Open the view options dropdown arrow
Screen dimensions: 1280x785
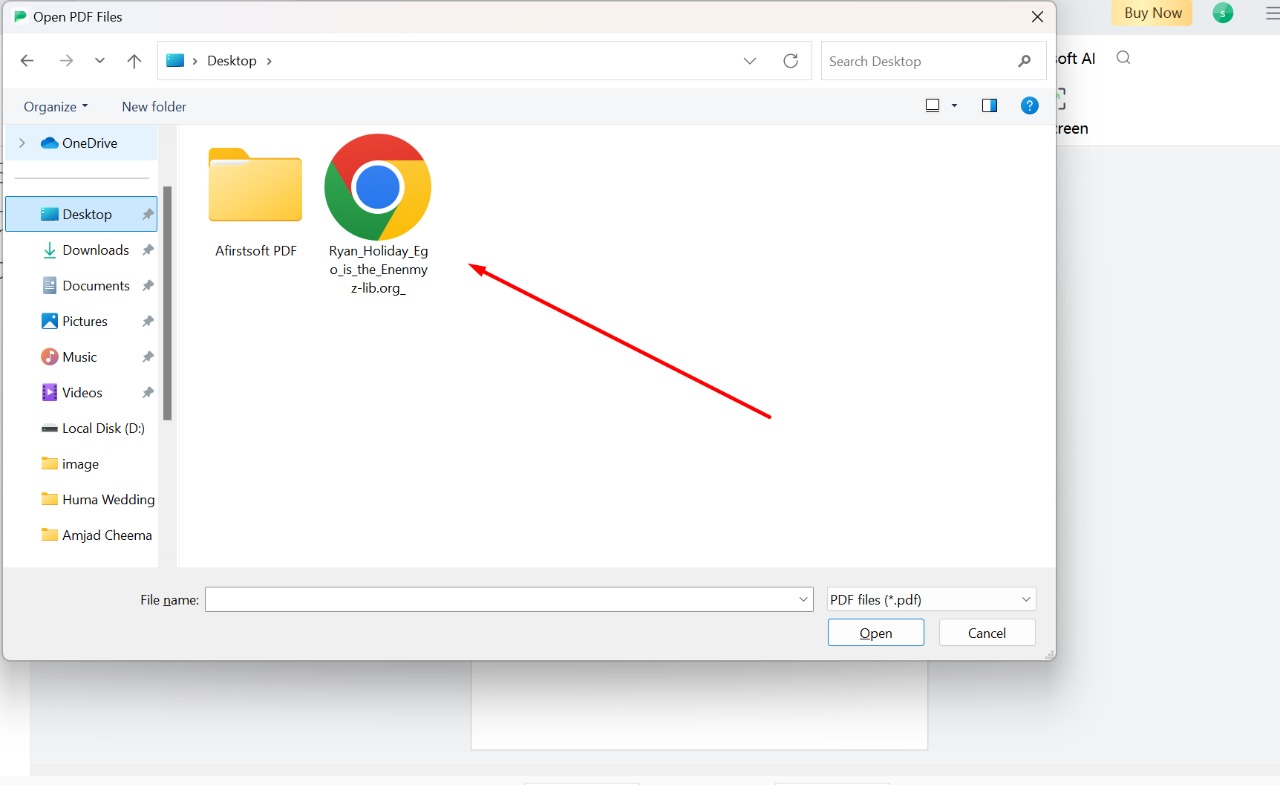pos(954,106)
